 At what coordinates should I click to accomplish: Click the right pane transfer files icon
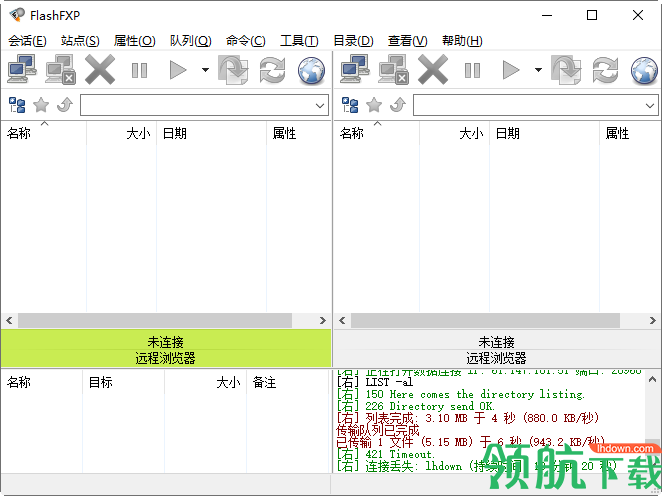tap(567, 70)
